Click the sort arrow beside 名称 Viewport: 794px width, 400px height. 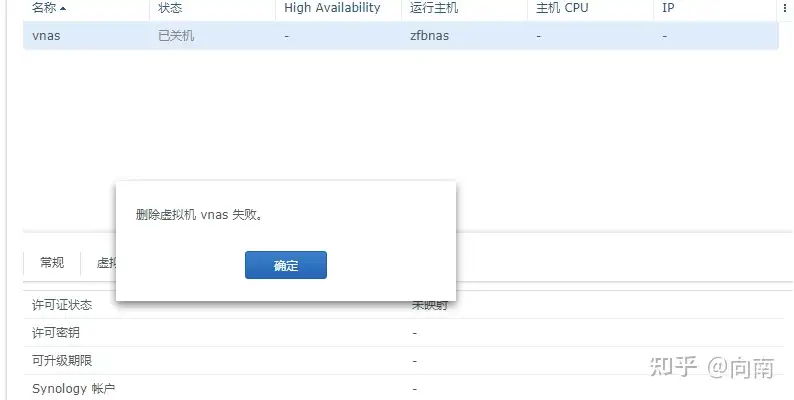coord(63,9)
